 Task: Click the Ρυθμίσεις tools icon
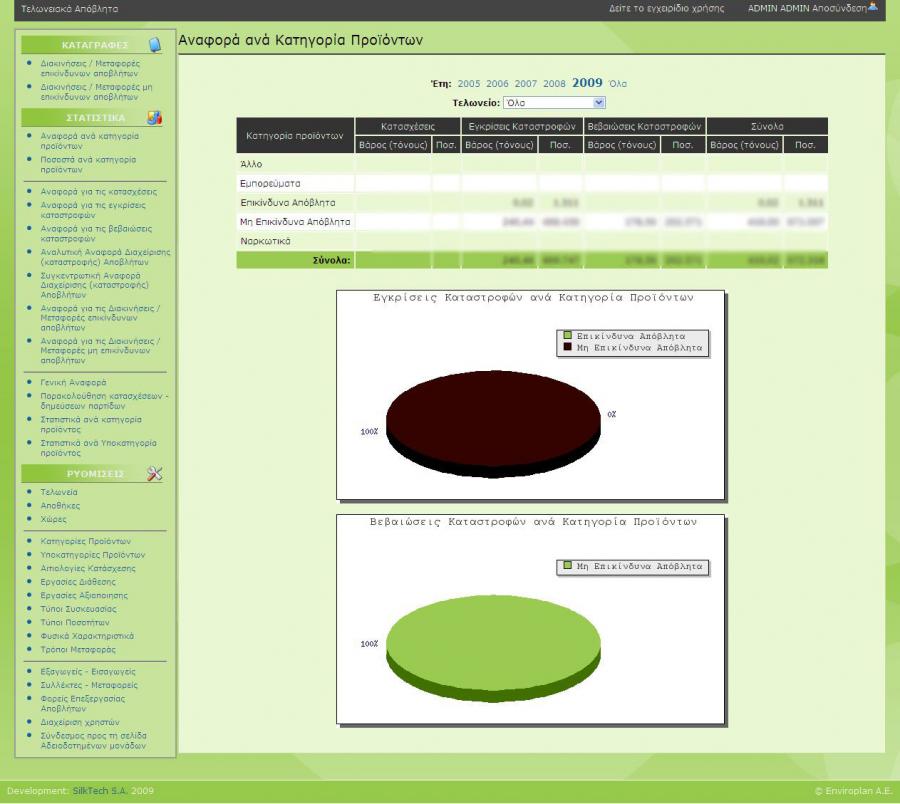tap(154, 473)
